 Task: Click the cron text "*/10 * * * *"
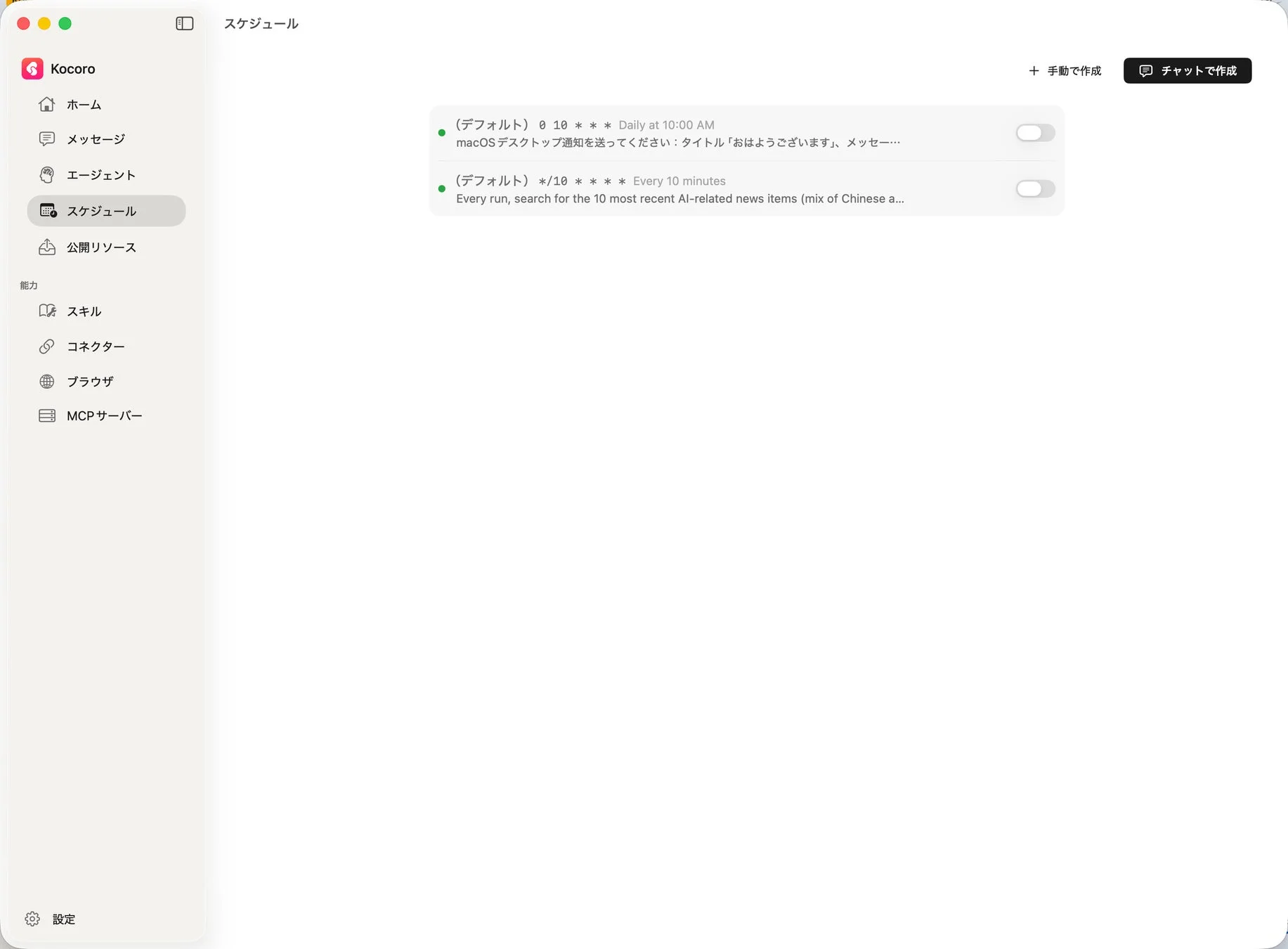[x=582, y=181]
